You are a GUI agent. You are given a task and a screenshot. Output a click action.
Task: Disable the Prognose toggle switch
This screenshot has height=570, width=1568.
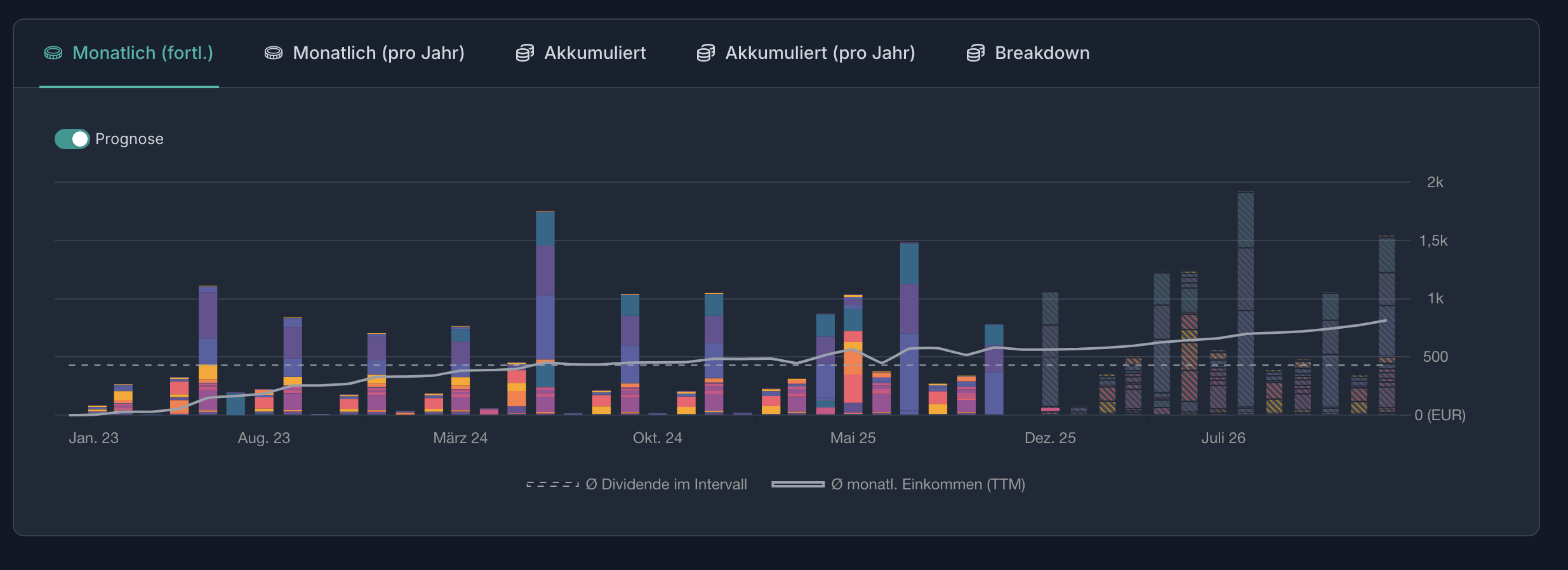72,139
